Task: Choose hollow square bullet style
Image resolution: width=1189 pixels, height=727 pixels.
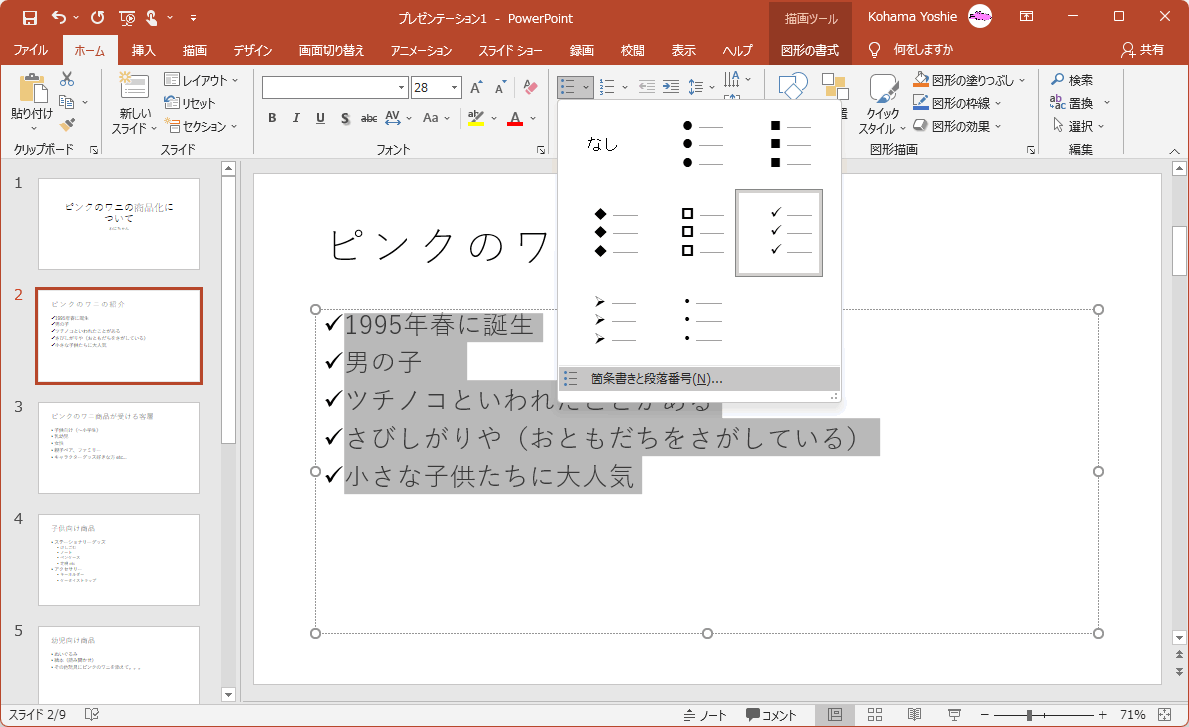Action: tap(703, 233)
